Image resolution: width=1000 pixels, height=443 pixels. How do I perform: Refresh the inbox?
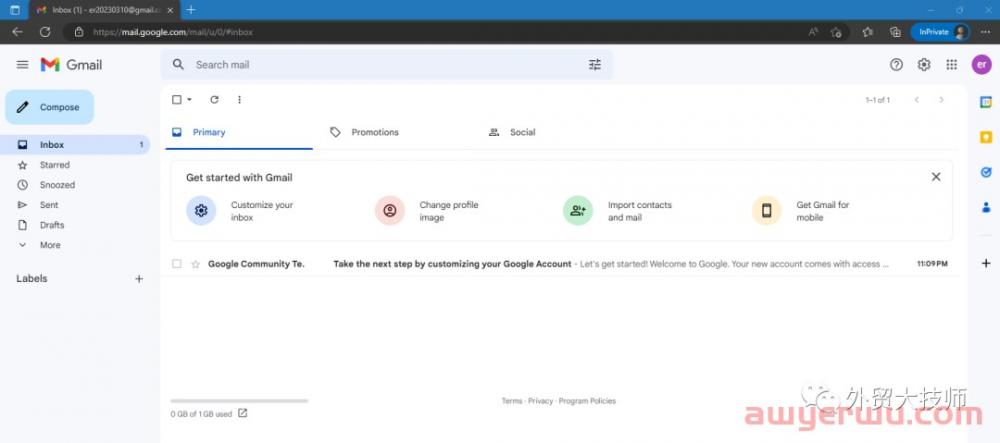click(x=214, y=99)
